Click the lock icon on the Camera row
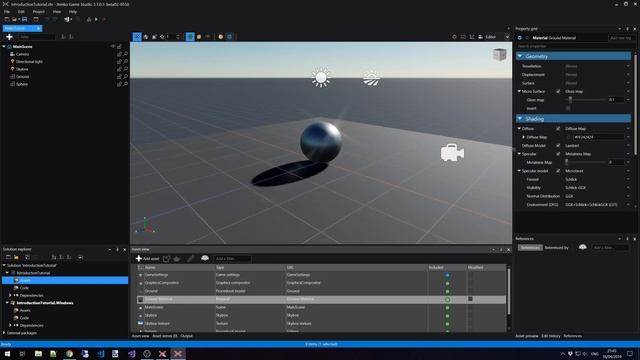Viewport: 640px width, 360px height. pyautogui.click(x=119, y=54)
